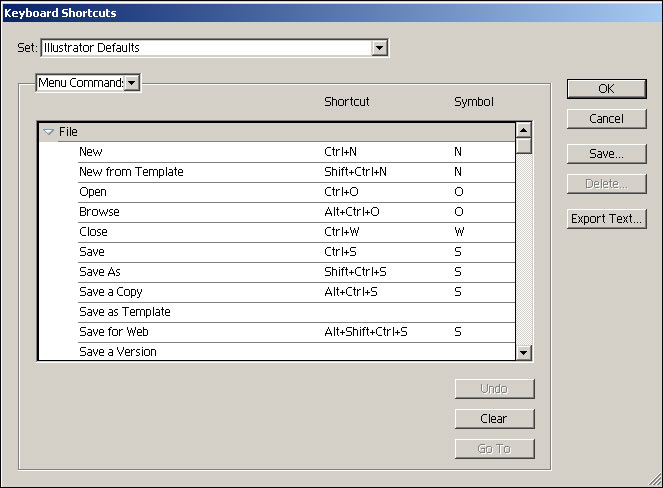Click the Alt+Ctrl+S shortcut cell
Image resolution: width=663 pixels, height=488 pixels.
tap(351, 292)
